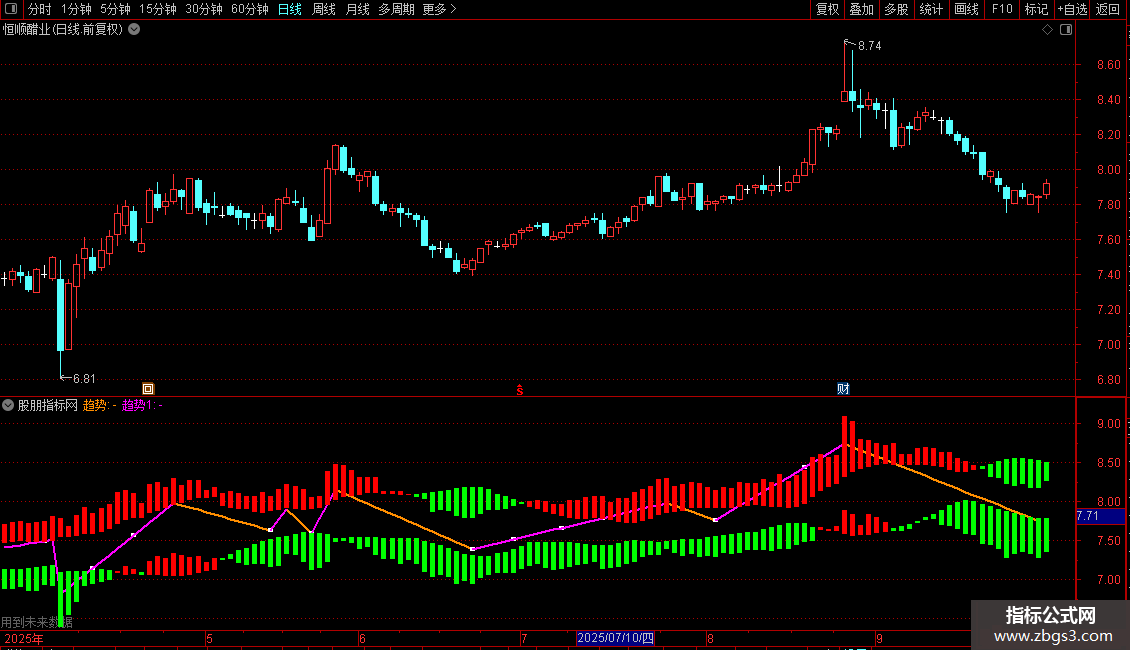
Task: Click month 9 on the time axis
Action: [879, 639]
